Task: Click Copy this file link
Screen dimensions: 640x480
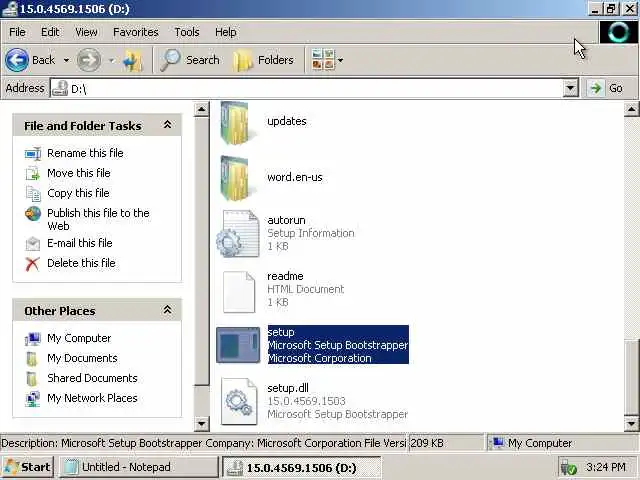Action: [x=78, y=193]
